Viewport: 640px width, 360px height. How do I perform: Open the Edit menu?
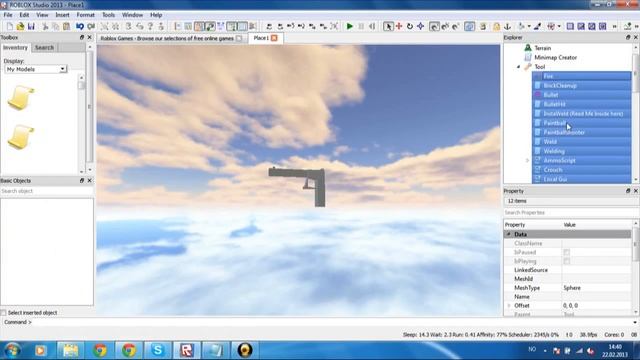(x=24, y=15)
